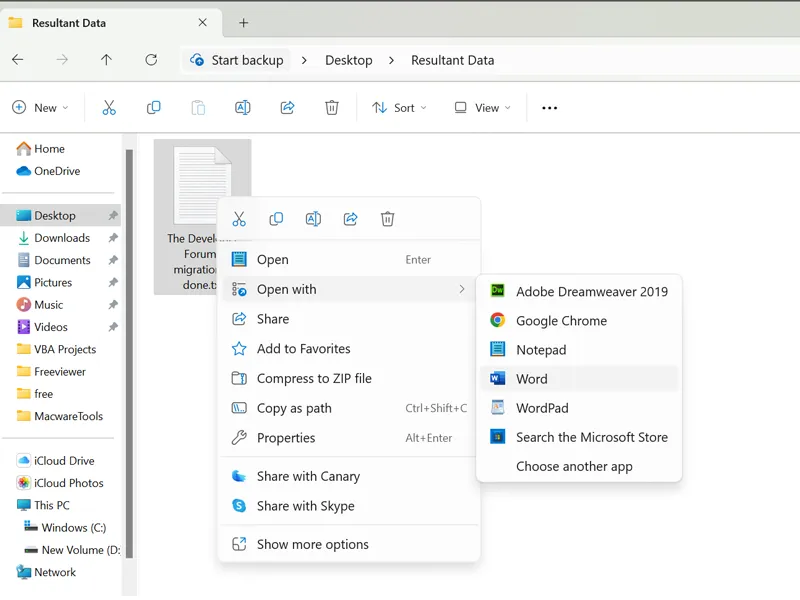Click the Copy icon in the toolbar
This screenshot has height=600, width=800.
coord(153,108)
